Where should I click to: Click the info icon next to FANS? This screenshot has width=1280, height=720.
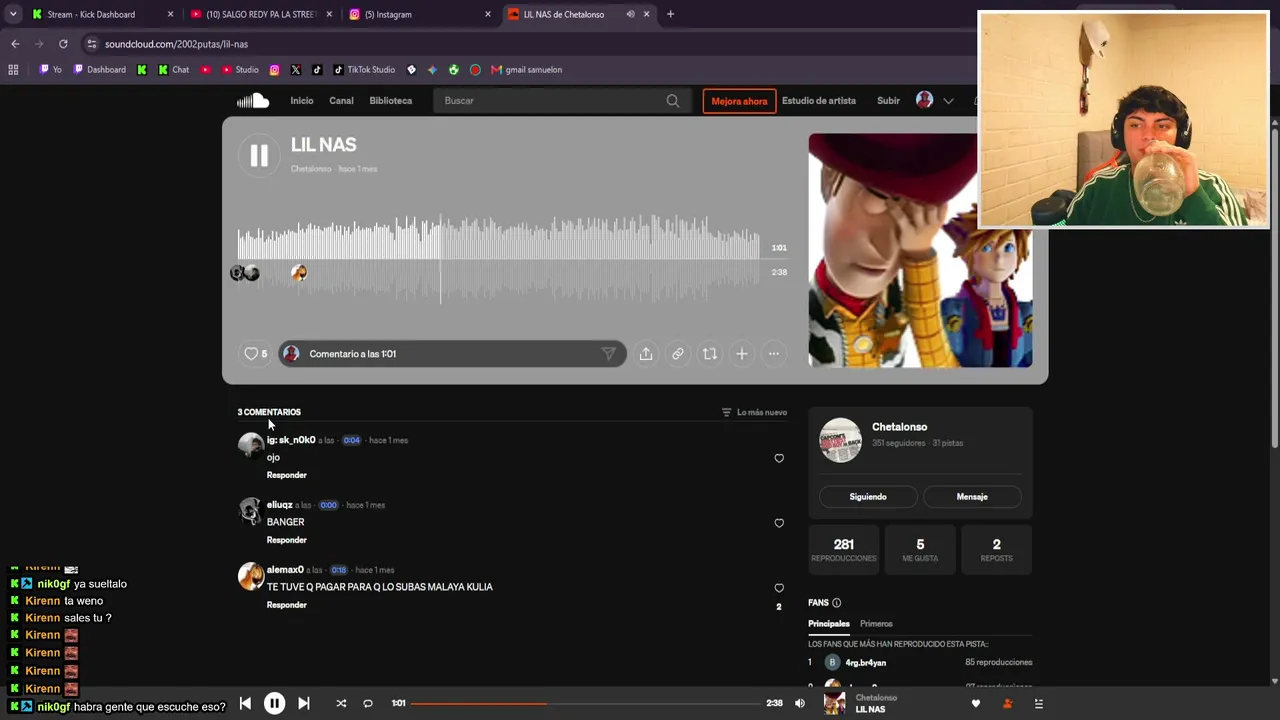point(837,603)
